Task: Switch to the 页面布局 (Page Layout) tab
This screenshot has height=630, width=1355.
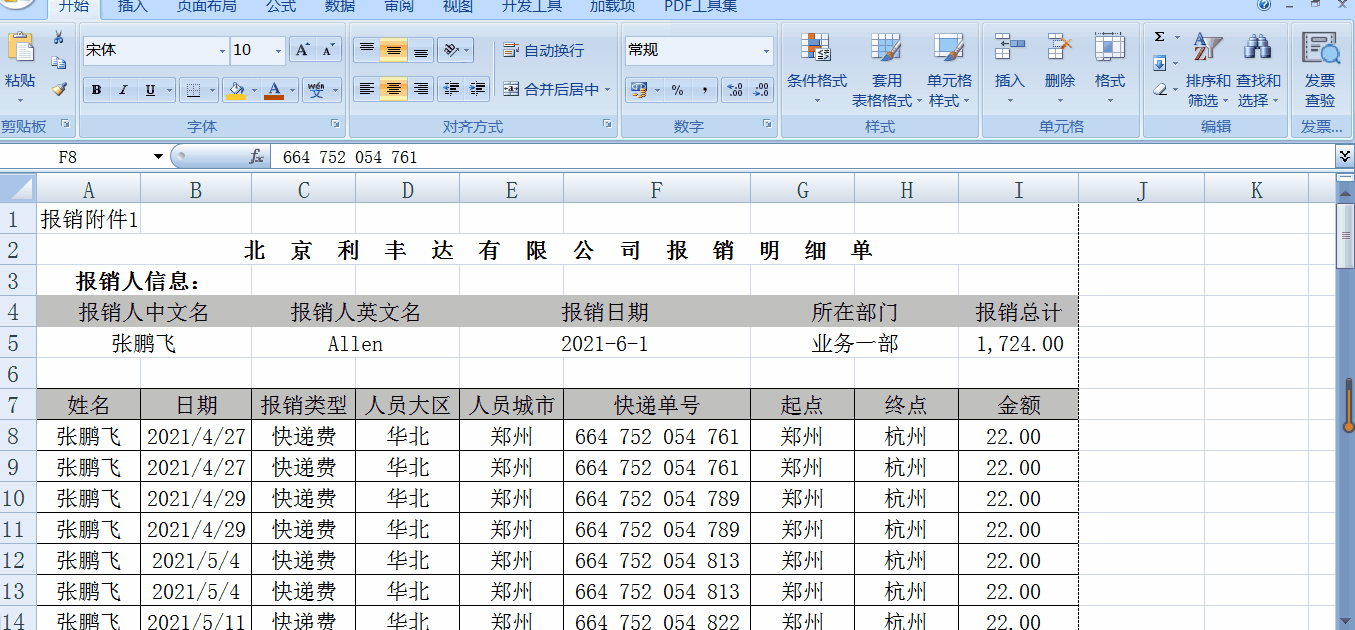Action: point(207,6)
